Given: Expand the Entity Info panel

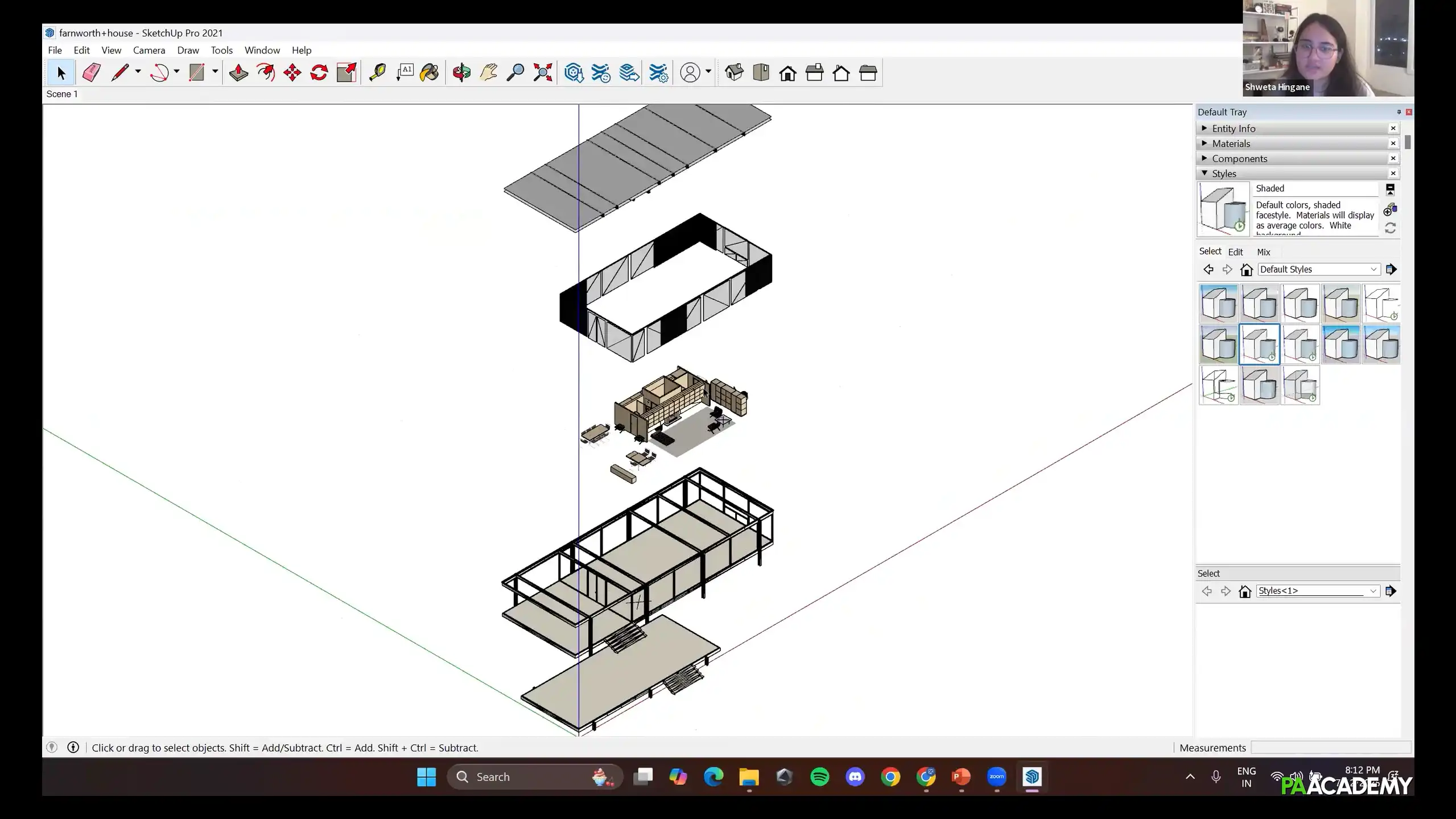Looking at the screenshot, I should (1234, 129).
